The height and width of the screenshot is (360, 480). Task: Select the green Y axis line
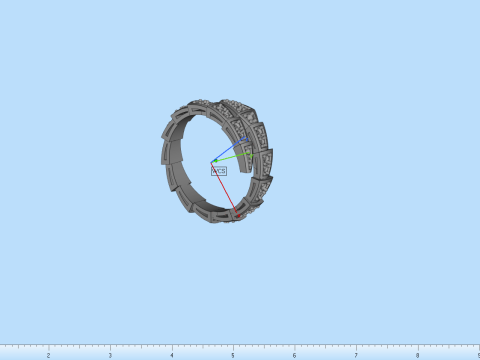coord(231,158)
